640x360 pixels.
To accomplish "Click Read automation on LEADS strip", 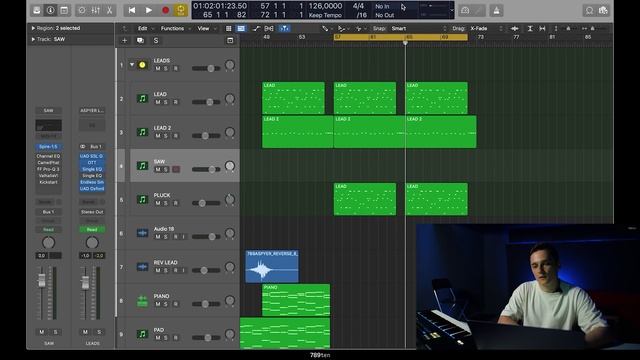I will tap(92, 229).
